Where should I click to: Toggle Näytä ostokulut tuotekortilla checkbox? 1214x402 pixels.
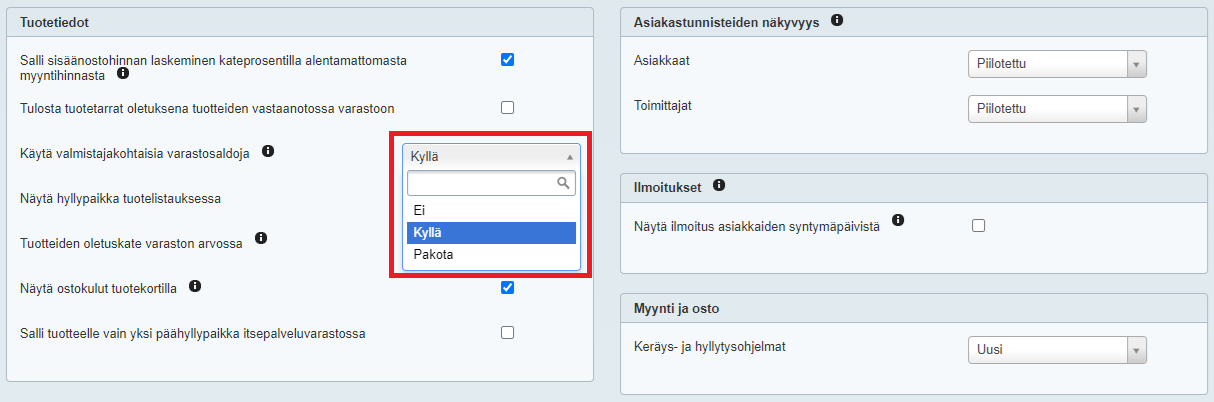click(507, 288)
